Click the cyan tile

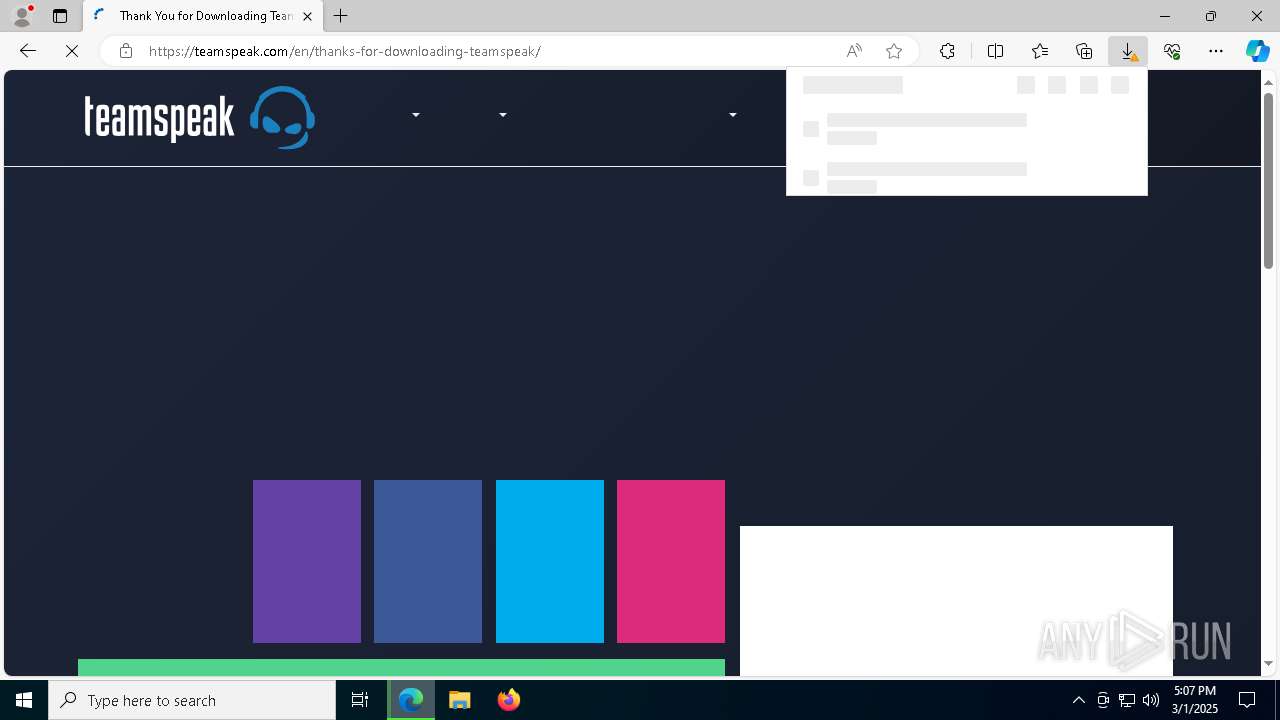click(x=550, y=561)
